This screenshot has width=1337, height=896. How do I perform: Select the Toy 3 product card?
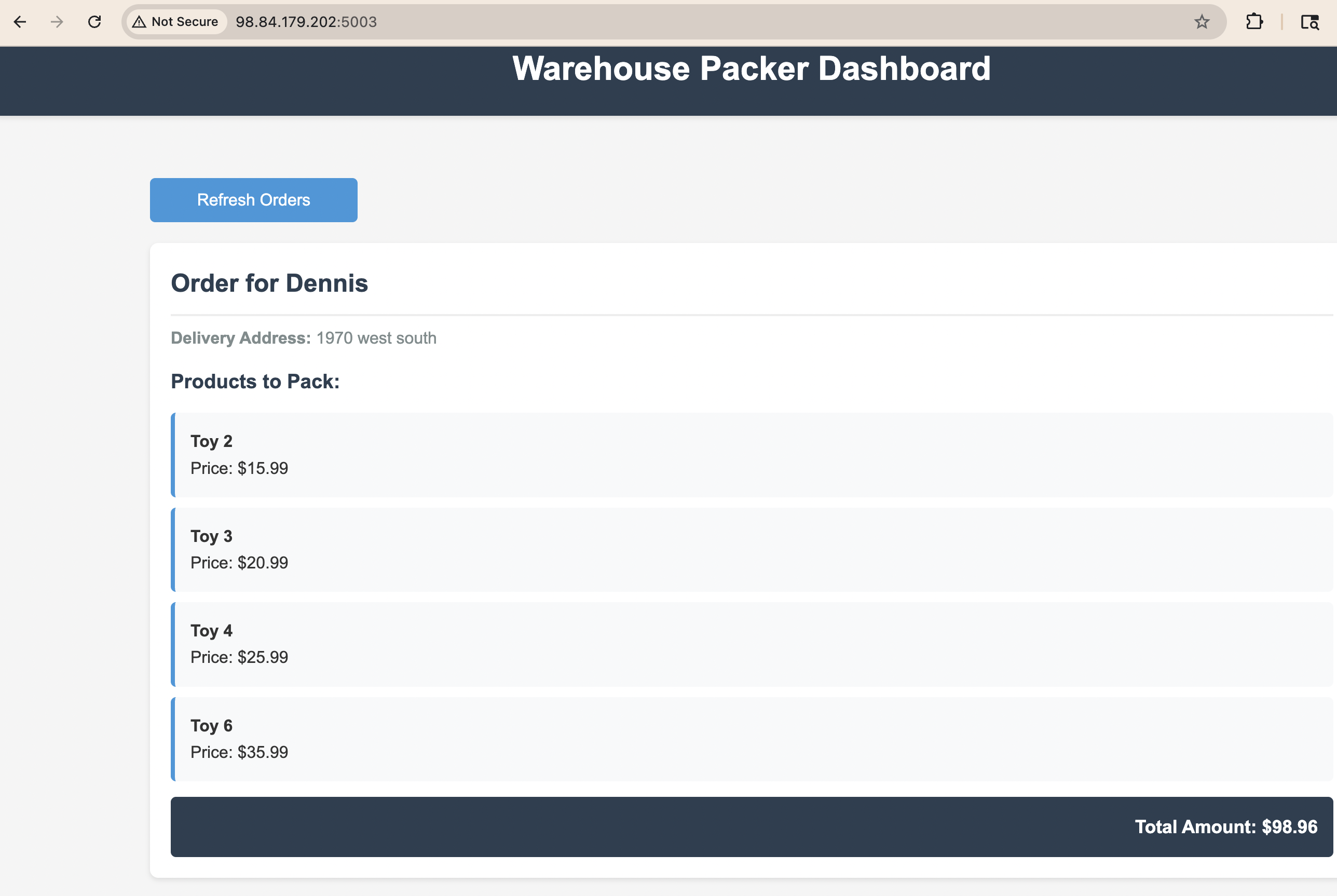click(x=752, y=549)
